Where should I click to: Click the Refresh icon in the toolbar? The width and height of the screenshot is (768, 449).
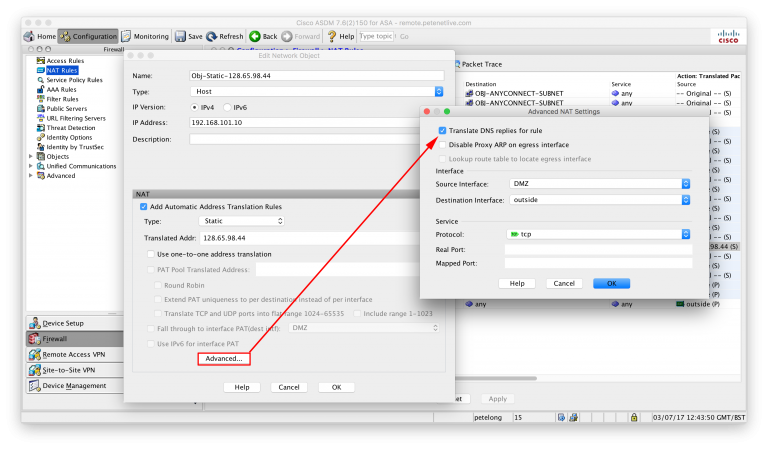(212, 36)
